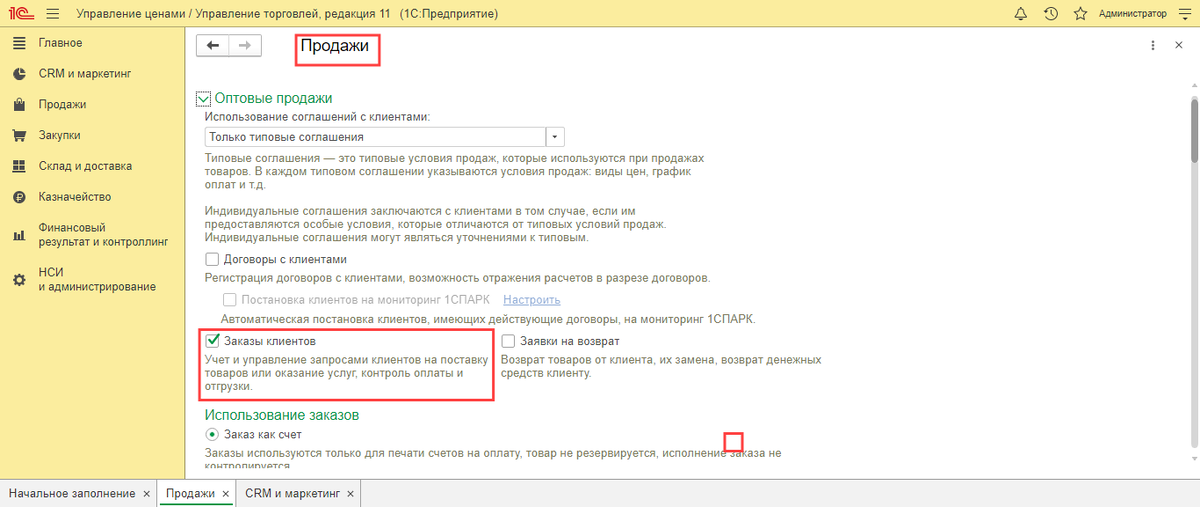The height and width of the screenshot is (507, 1200).
Task: Select the Заказ как счет radio button
Action: [212, 434]
